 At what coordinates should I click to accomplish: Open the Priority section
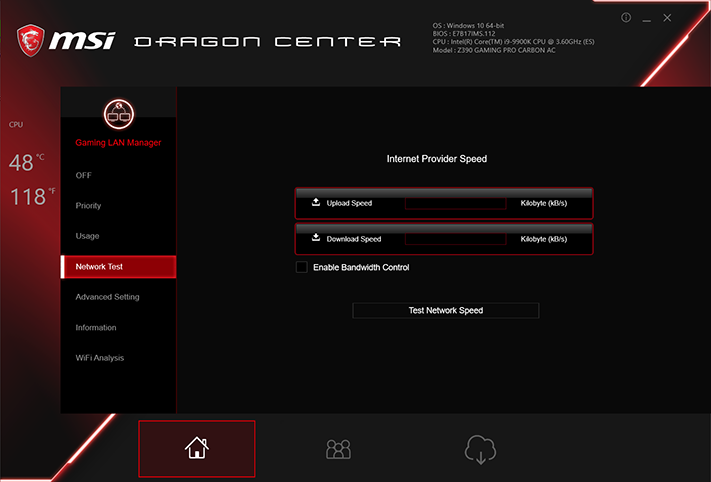88,205
